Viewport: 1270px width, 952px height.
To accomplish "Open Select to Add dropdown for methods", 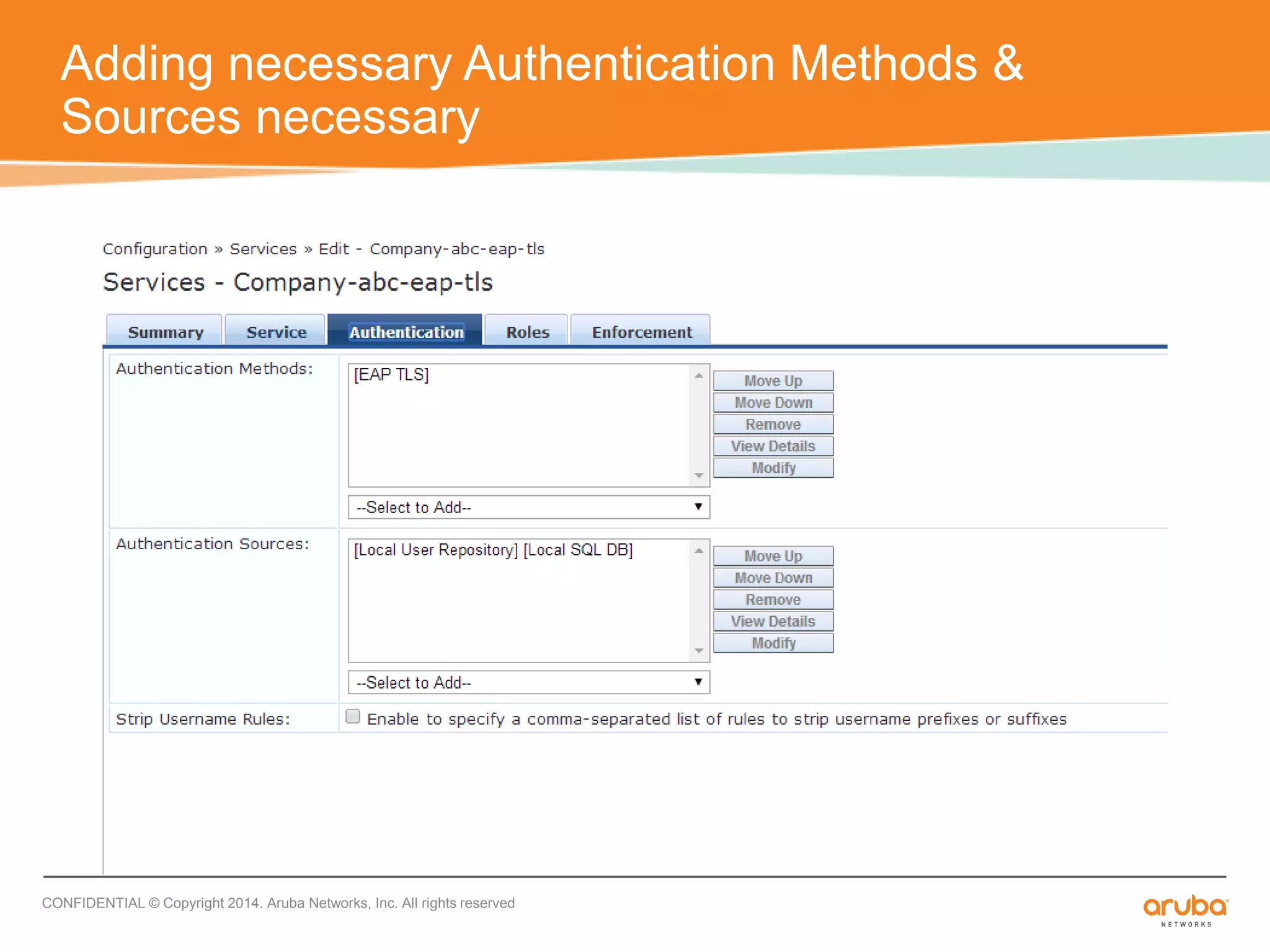I will (x=529, y=507).
